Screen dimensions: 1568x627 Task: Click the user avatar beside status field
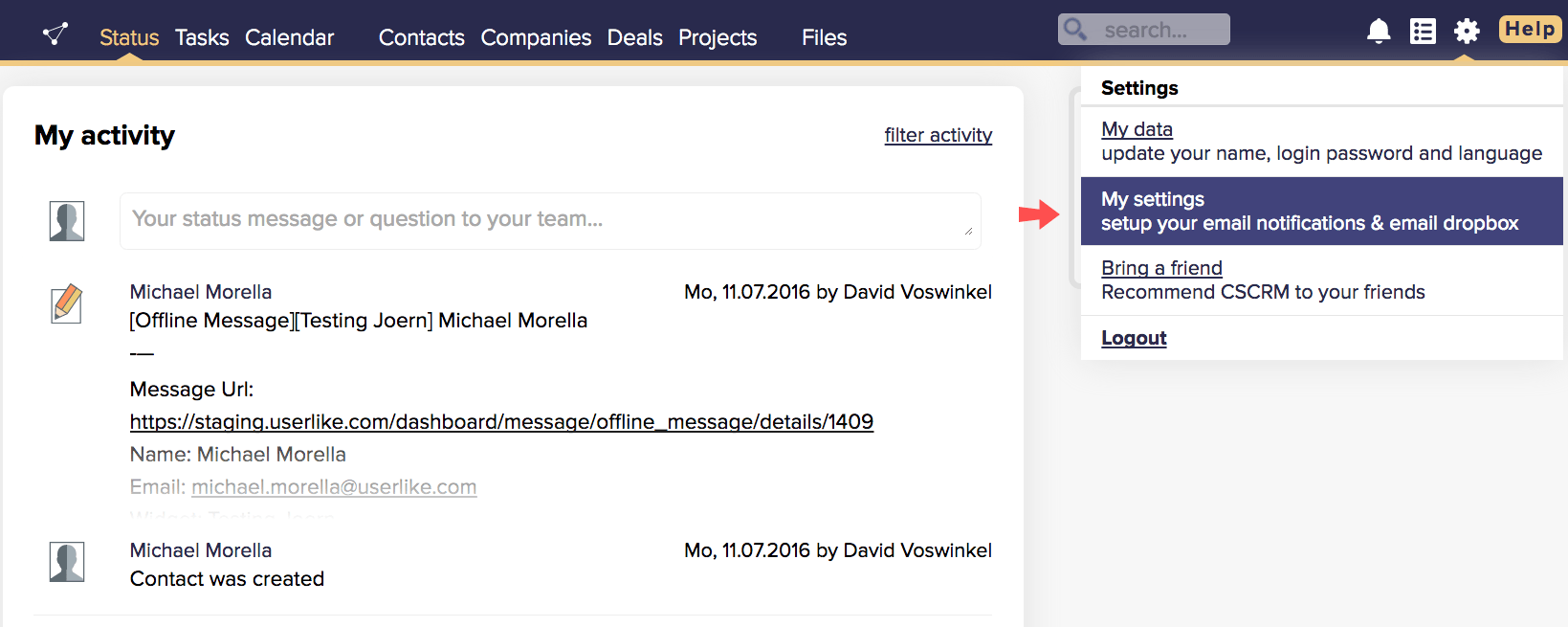[67, 221]
